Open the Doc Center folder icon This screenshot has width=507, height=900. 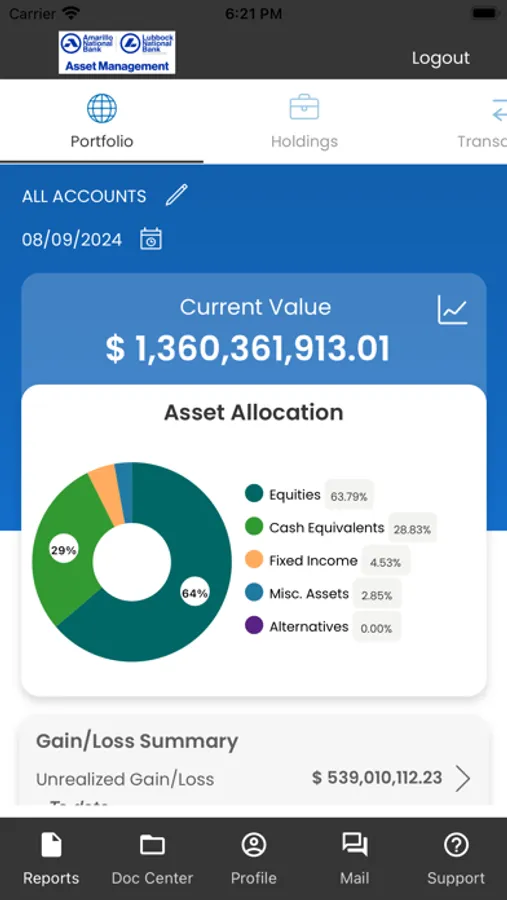tap(152, 845)
